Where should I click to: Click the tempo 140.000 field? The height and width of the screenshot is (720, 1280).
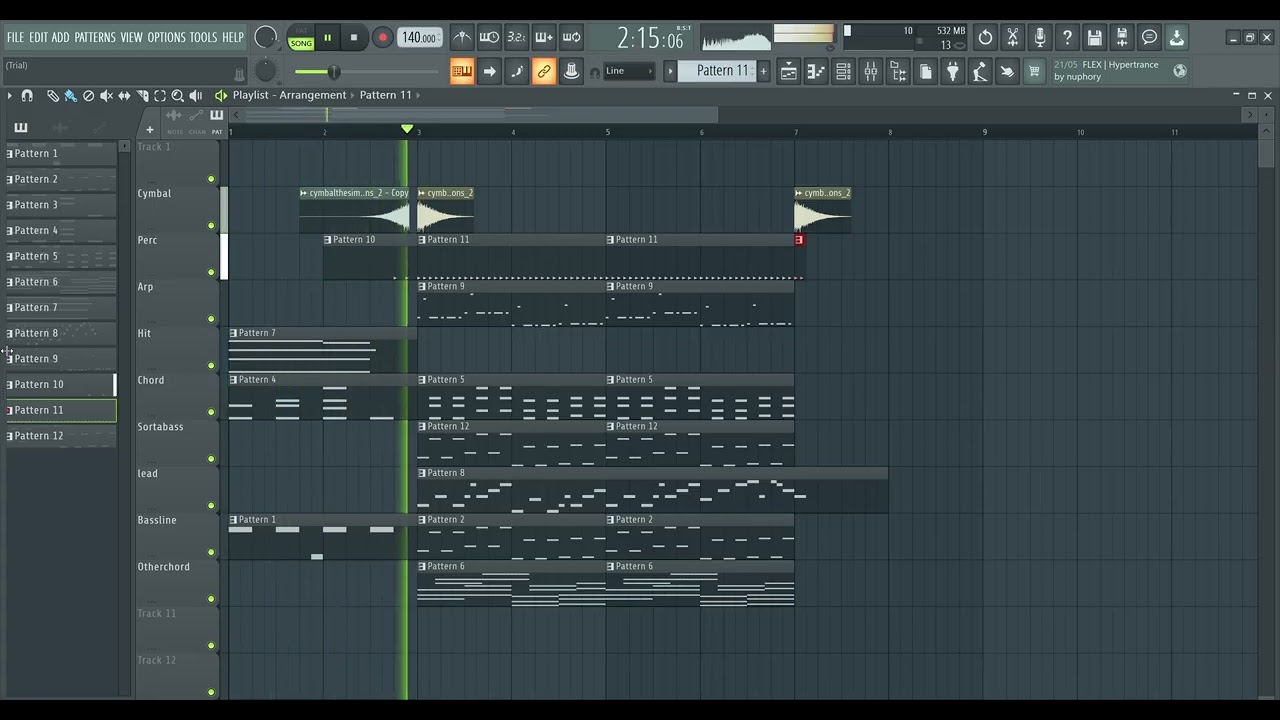[419, 38]
